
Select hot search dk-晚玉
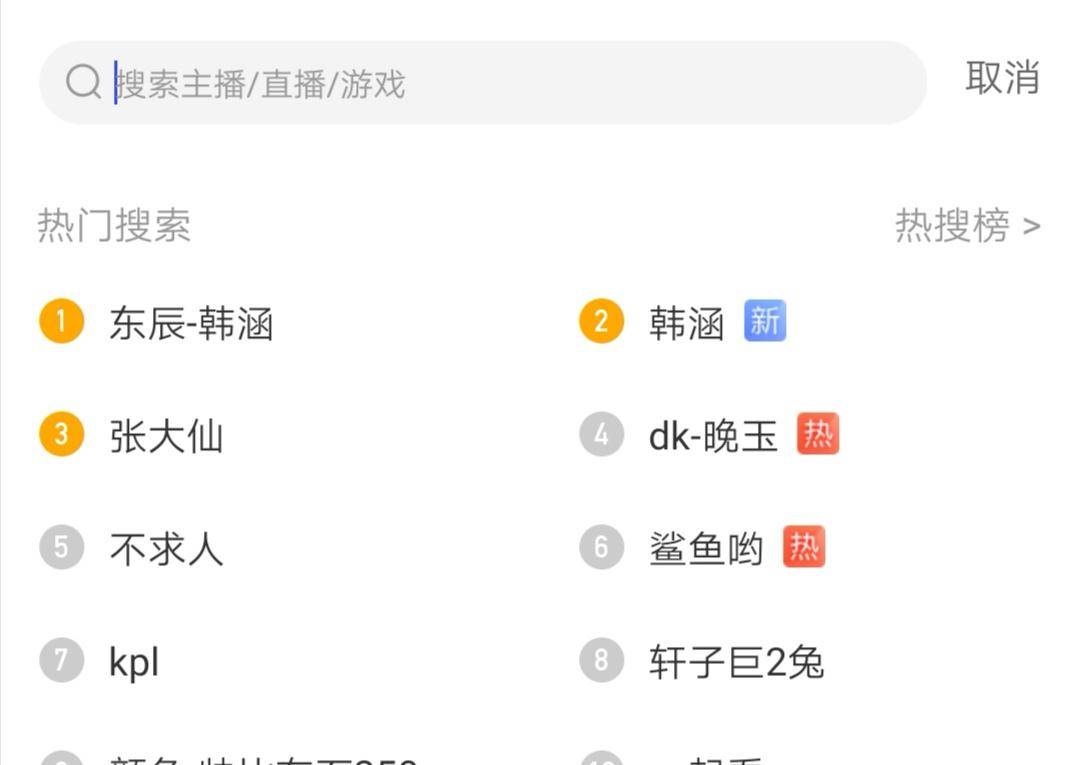click(713, 437)
